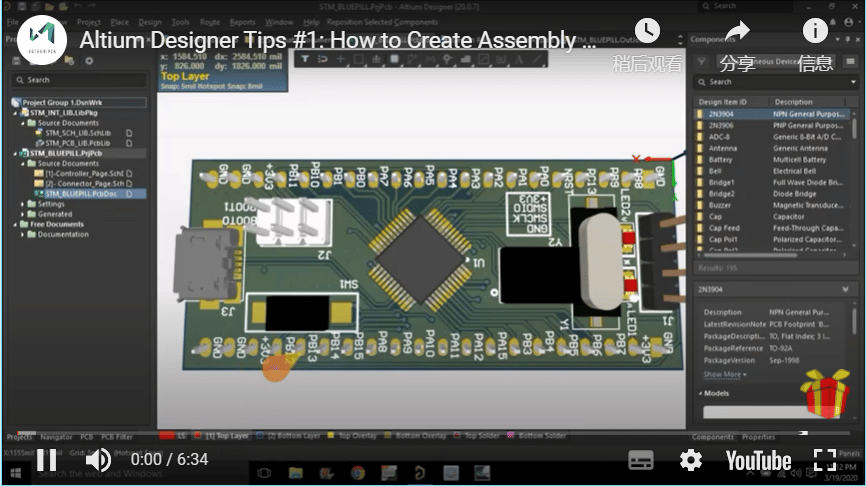
Task: Select the Battery component row
Action: pyautogui.click(x=772, y=160)
